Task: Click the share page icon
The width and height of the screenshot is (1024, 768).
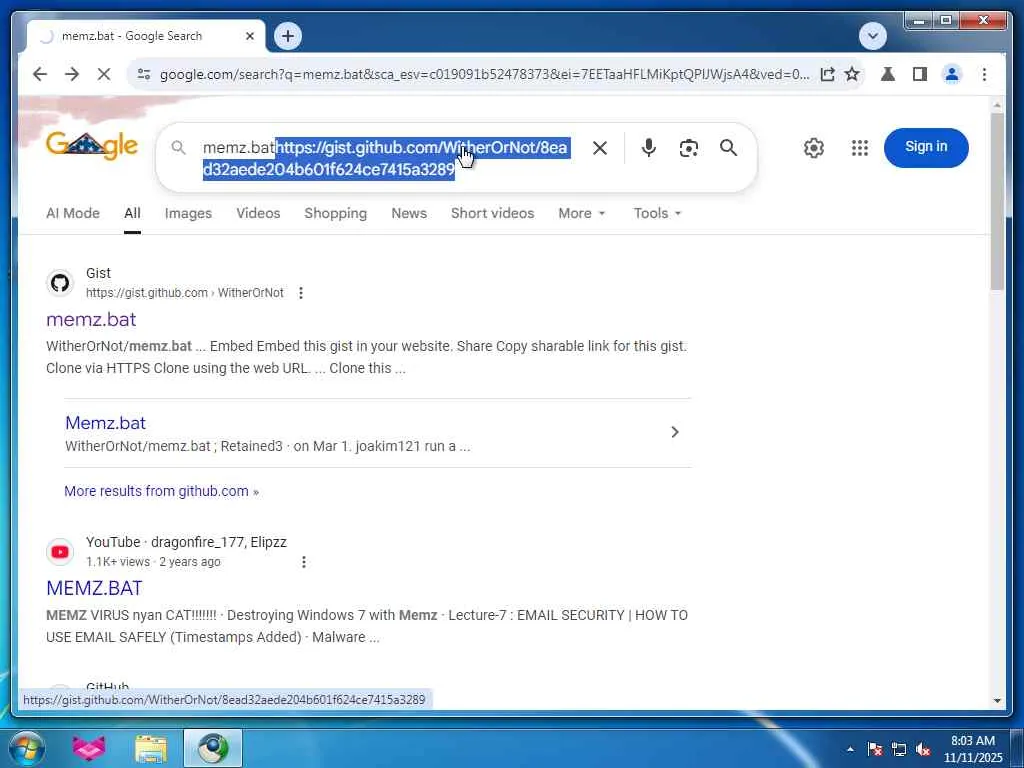Action: point(827,74)
